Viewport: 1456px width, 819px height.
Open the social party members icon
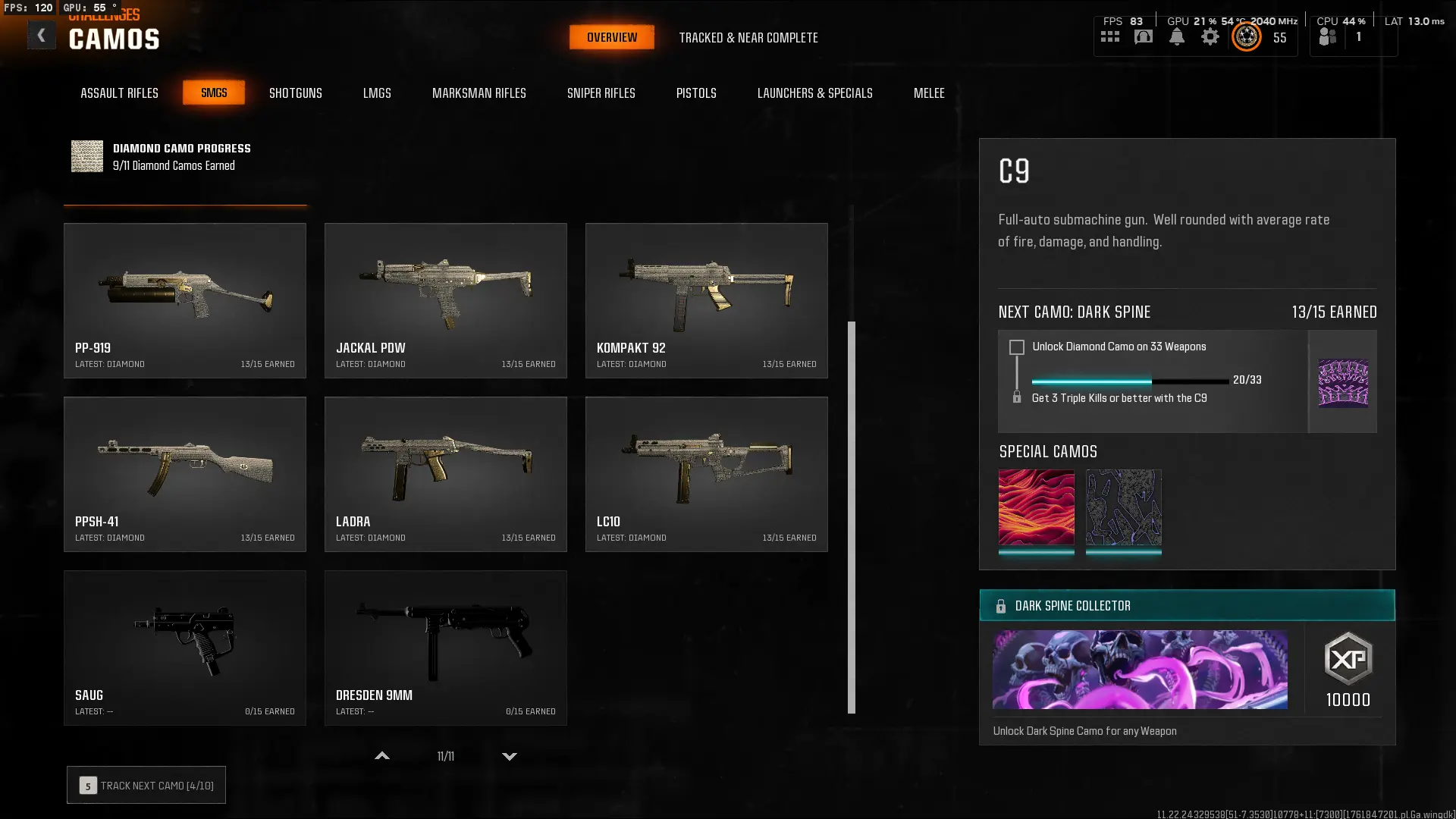coord(1328,36)
